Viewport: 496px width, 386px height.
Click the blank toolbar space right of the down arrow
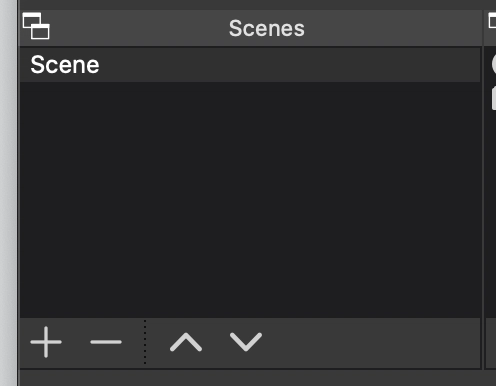[370, 343]
